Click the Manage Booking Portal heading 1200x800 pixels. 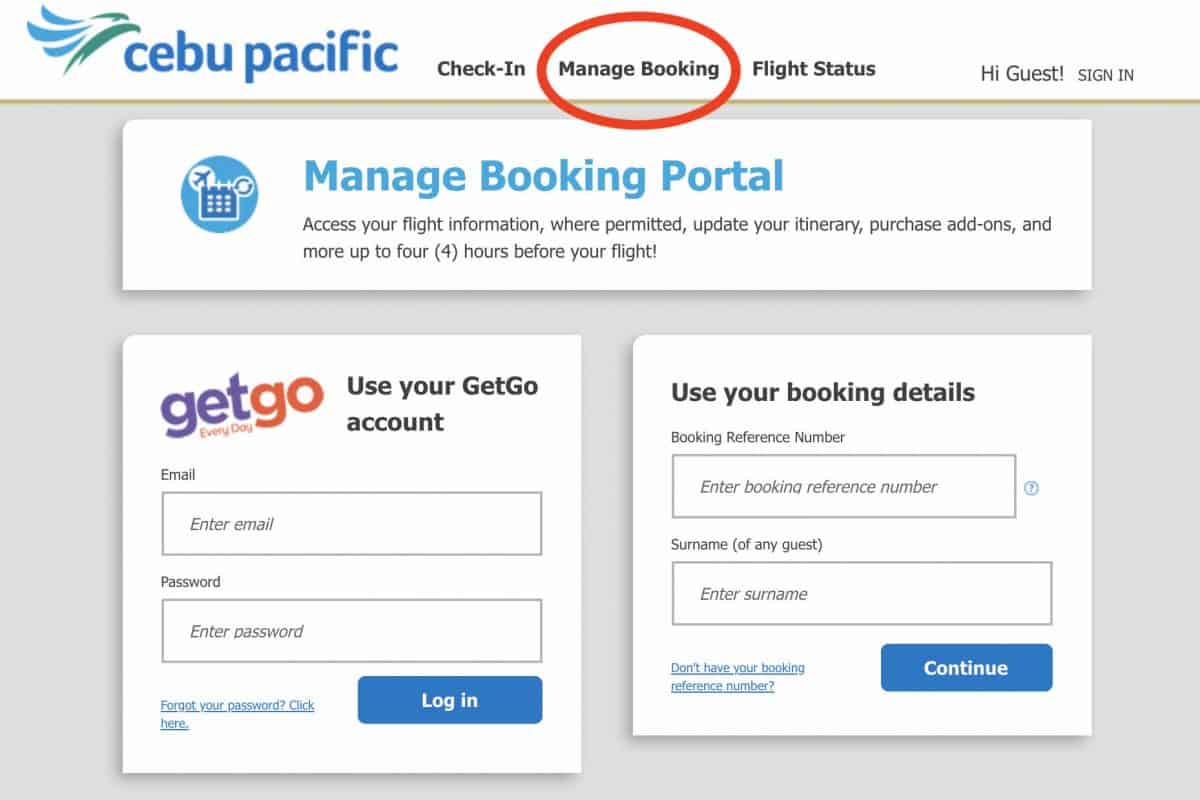[543, 176]
